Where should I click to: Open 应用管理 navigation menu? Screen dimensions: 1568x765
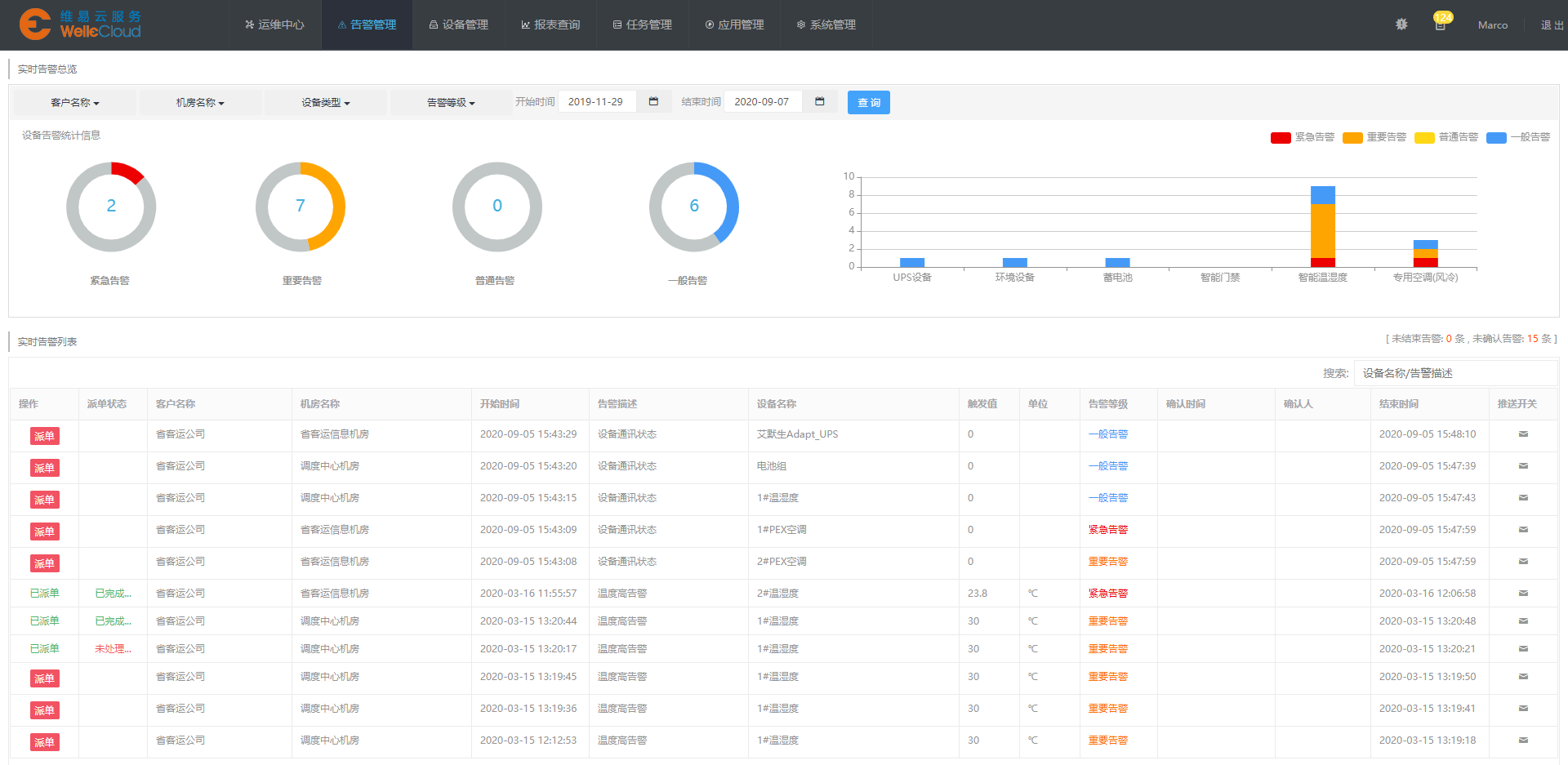click(x=734, y=24)
